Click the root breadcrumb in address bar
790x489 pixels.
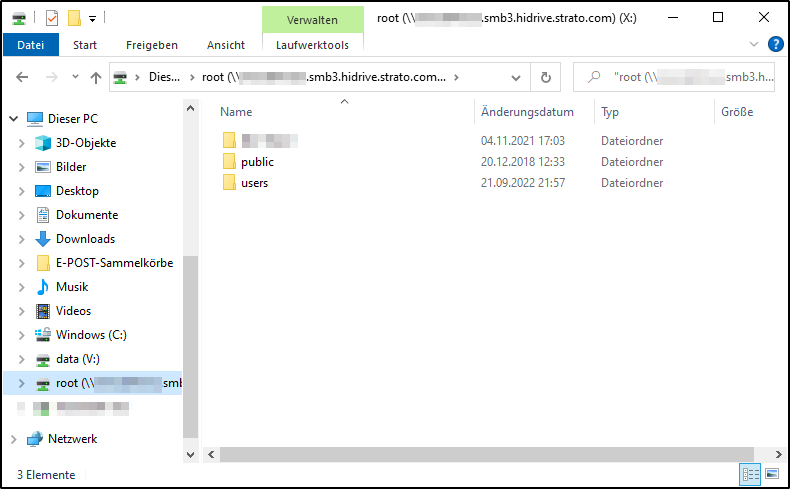(323, 77)
